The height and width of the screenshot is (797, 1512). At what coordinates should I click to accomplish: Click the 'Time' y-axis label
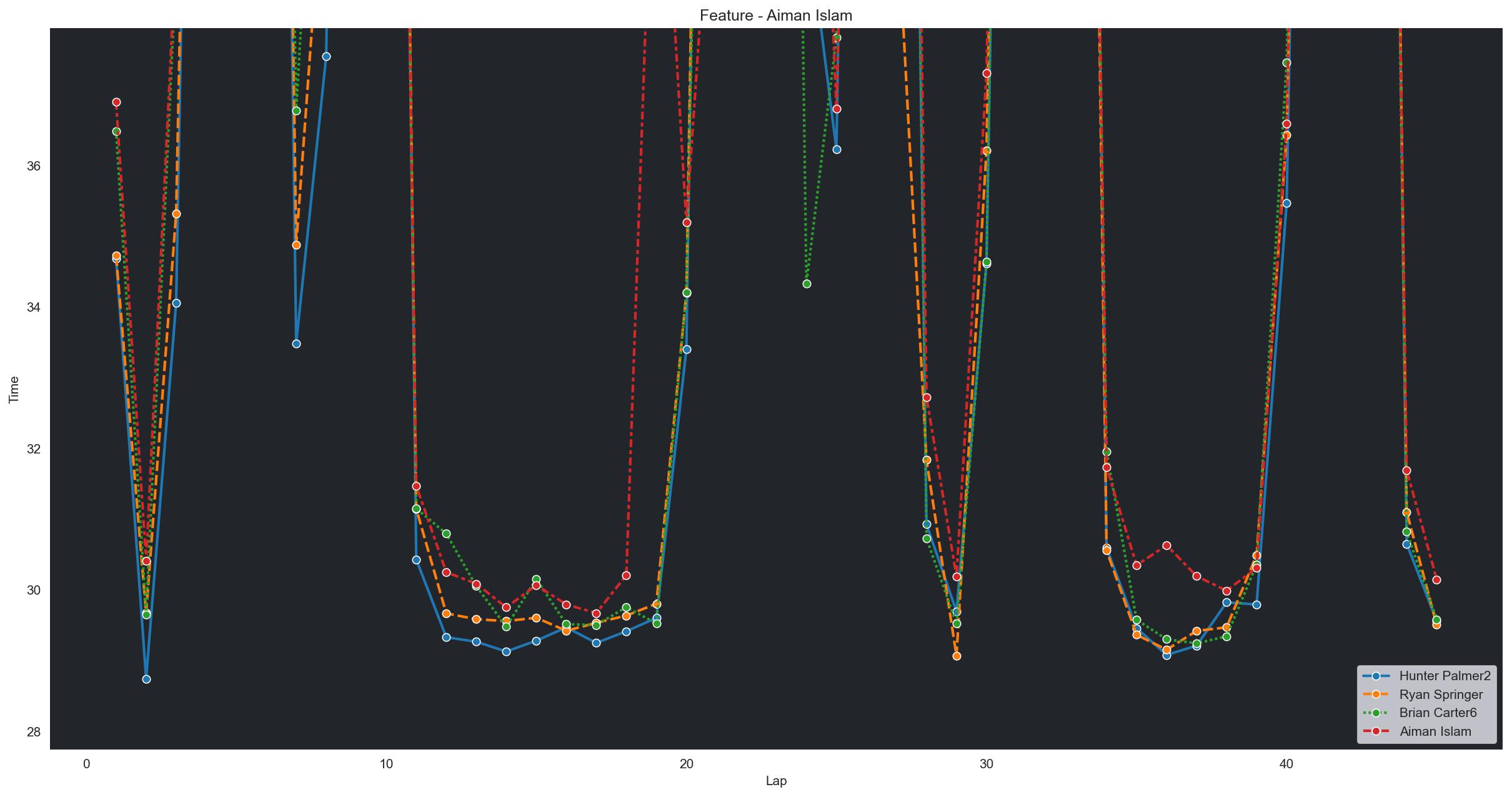14,389
